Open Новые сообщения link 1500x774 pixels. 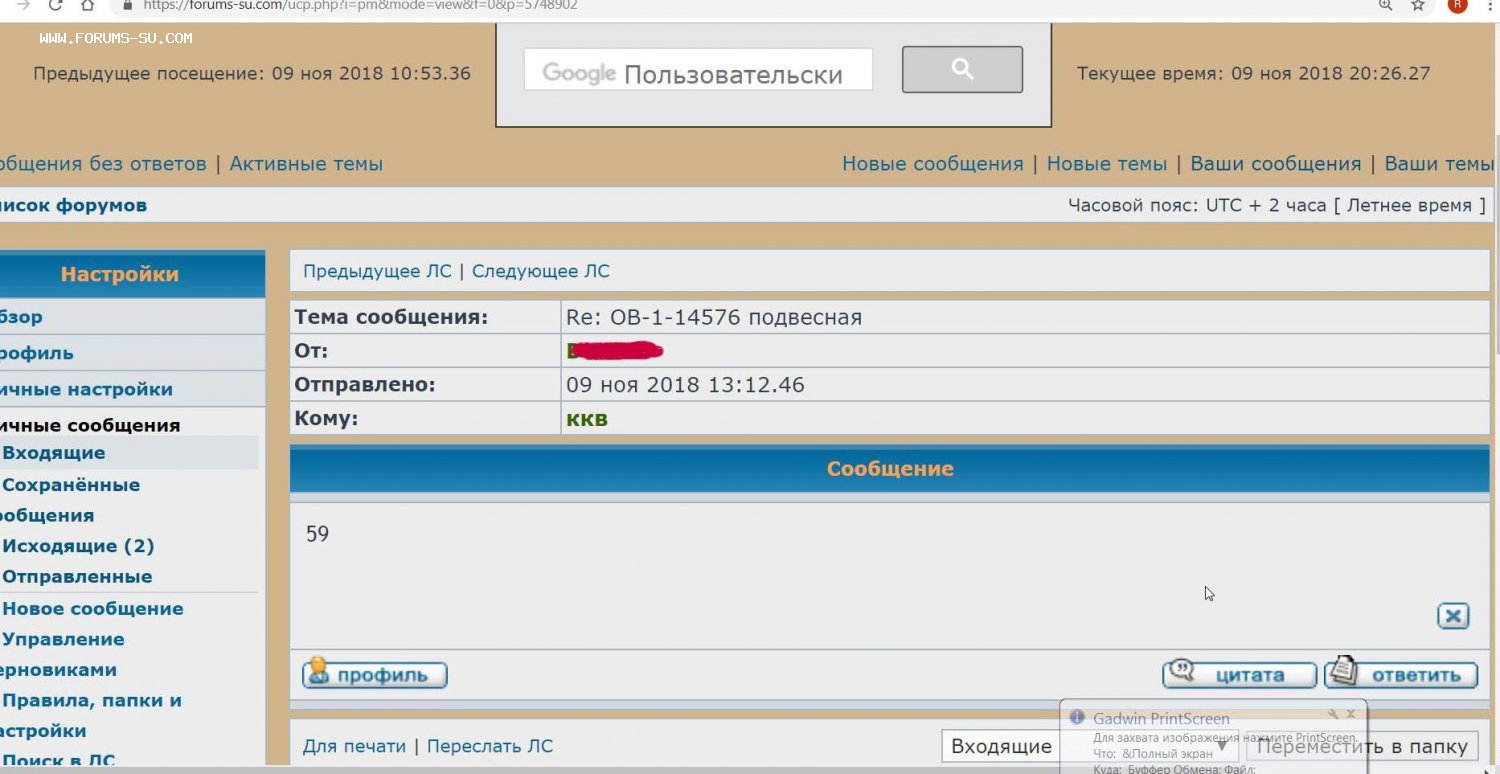[x=932, y=164]
